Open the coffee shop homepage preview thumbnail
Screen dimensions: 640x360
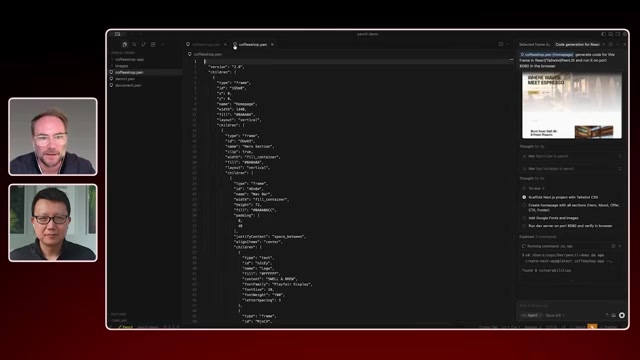(x=571, y=106)
